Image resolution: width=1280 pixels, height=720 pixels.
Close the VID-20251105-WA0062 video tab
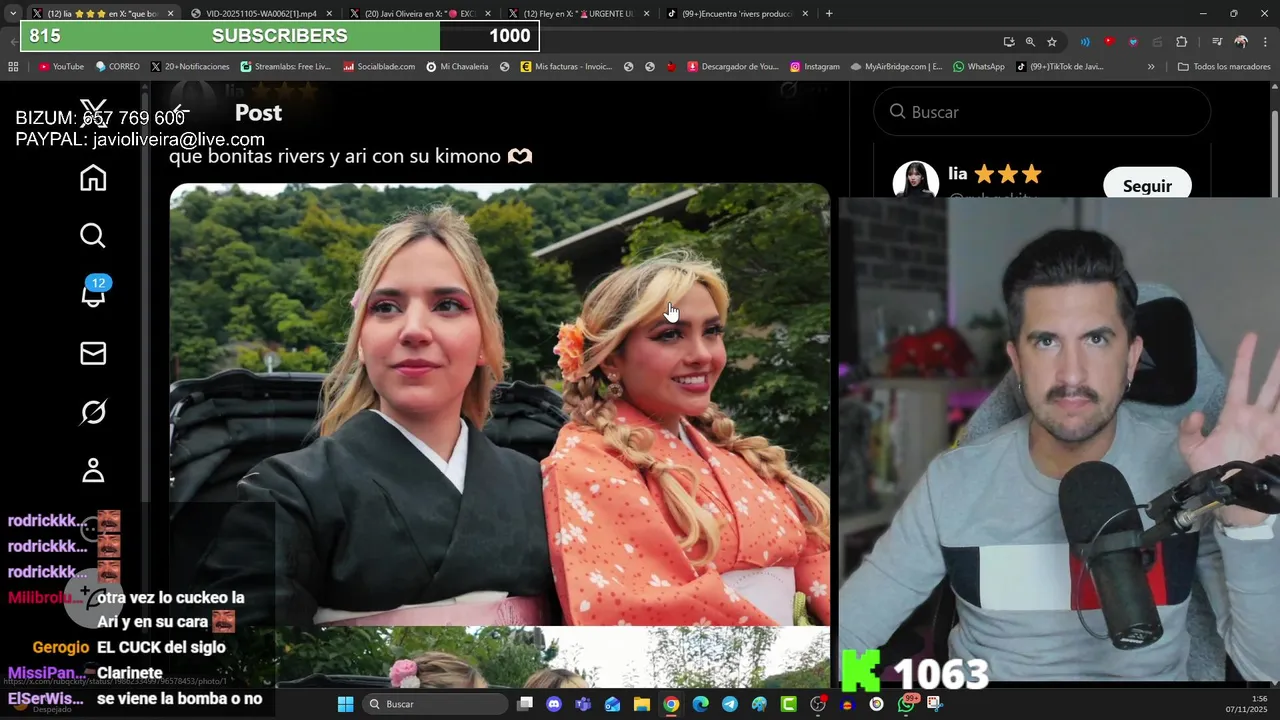pyautogui.click(x=329, y=14)
